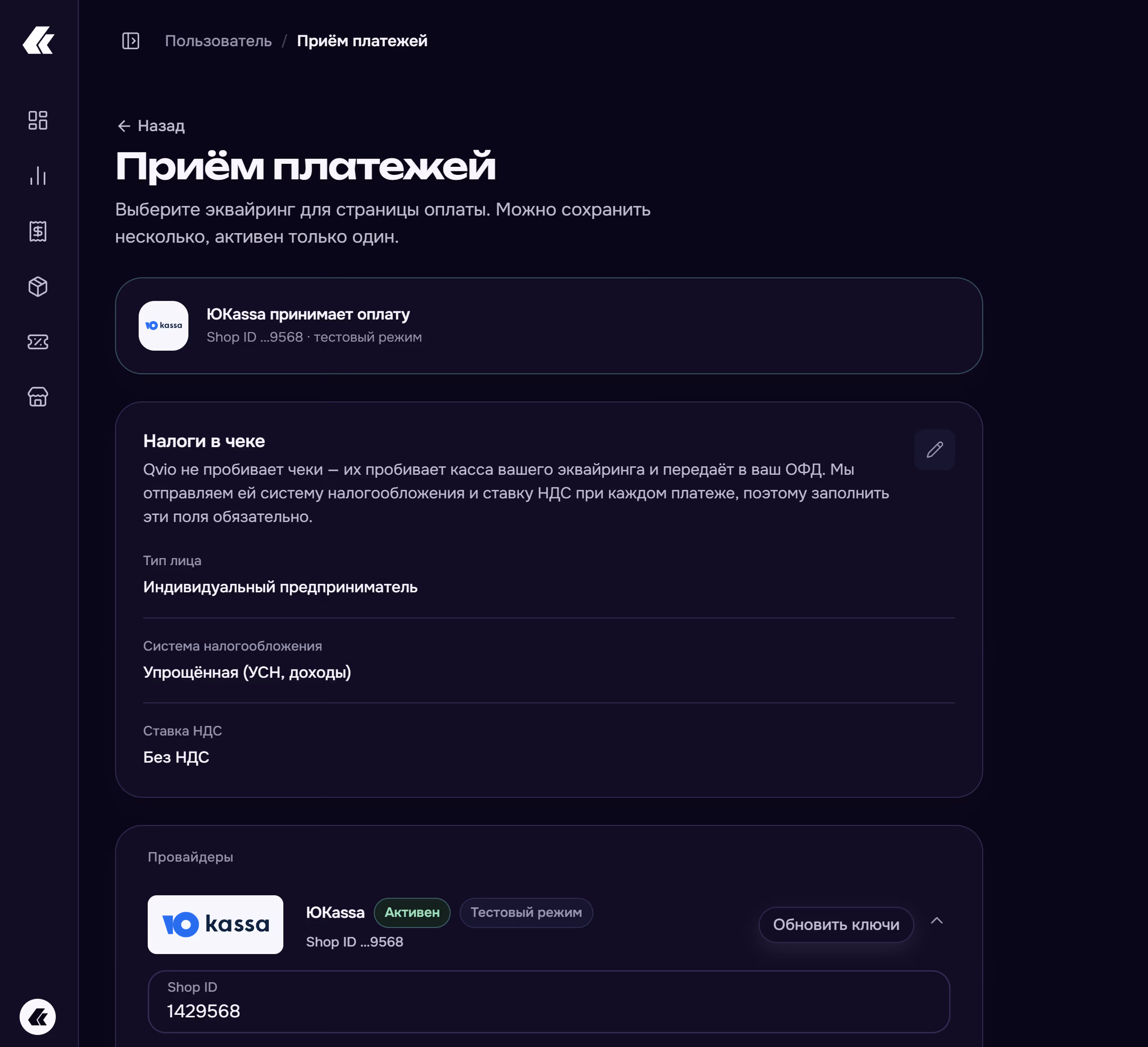Image resolution: width=1148 pixels, height=1047 pixels.
Task: Open the discount coupon ticket icon
Action: coord(38,342)
